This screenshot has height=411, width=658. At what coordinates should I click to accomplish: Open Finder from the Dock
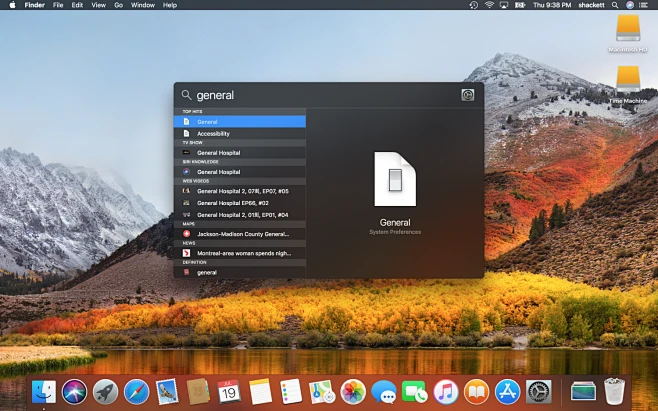(44, 392)
